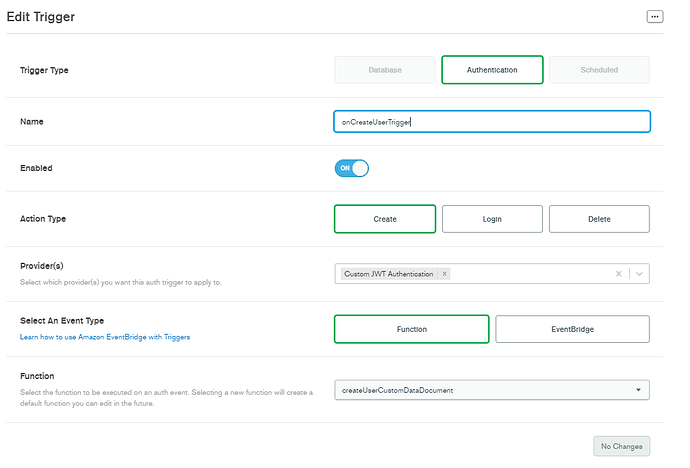Choose the Scheduled trigger type
The image size is (690, 468).
pos(599,70)
